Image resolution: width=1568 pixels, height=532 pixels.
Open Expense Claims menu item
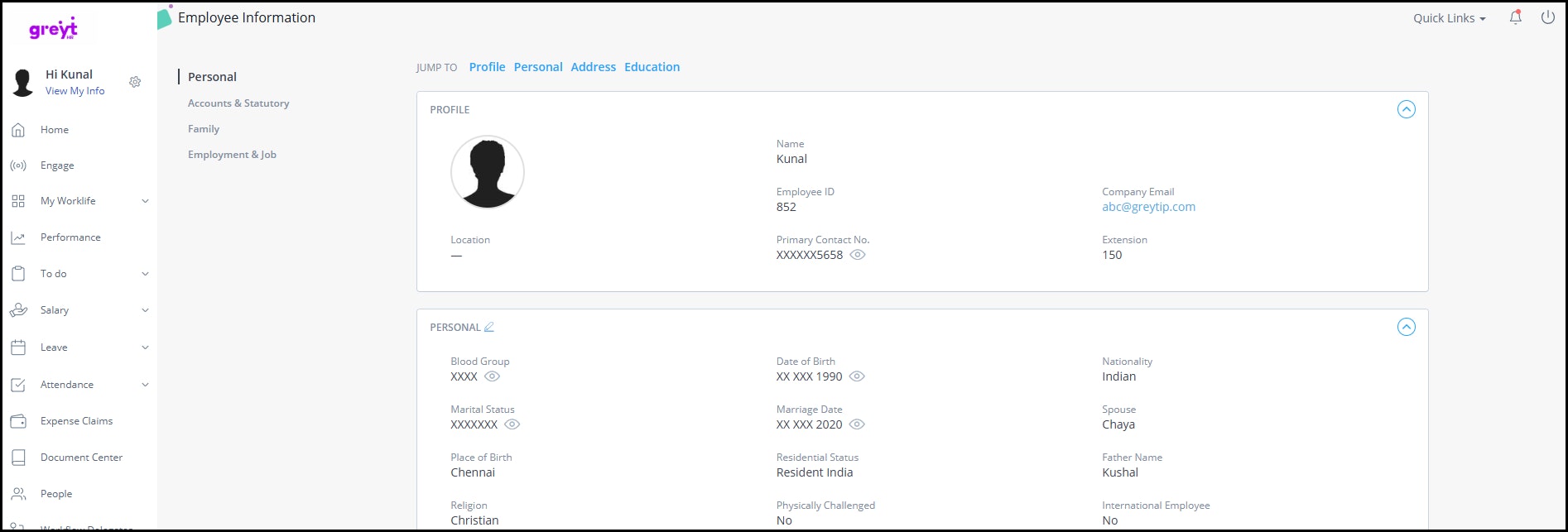[x=76, y=421]
